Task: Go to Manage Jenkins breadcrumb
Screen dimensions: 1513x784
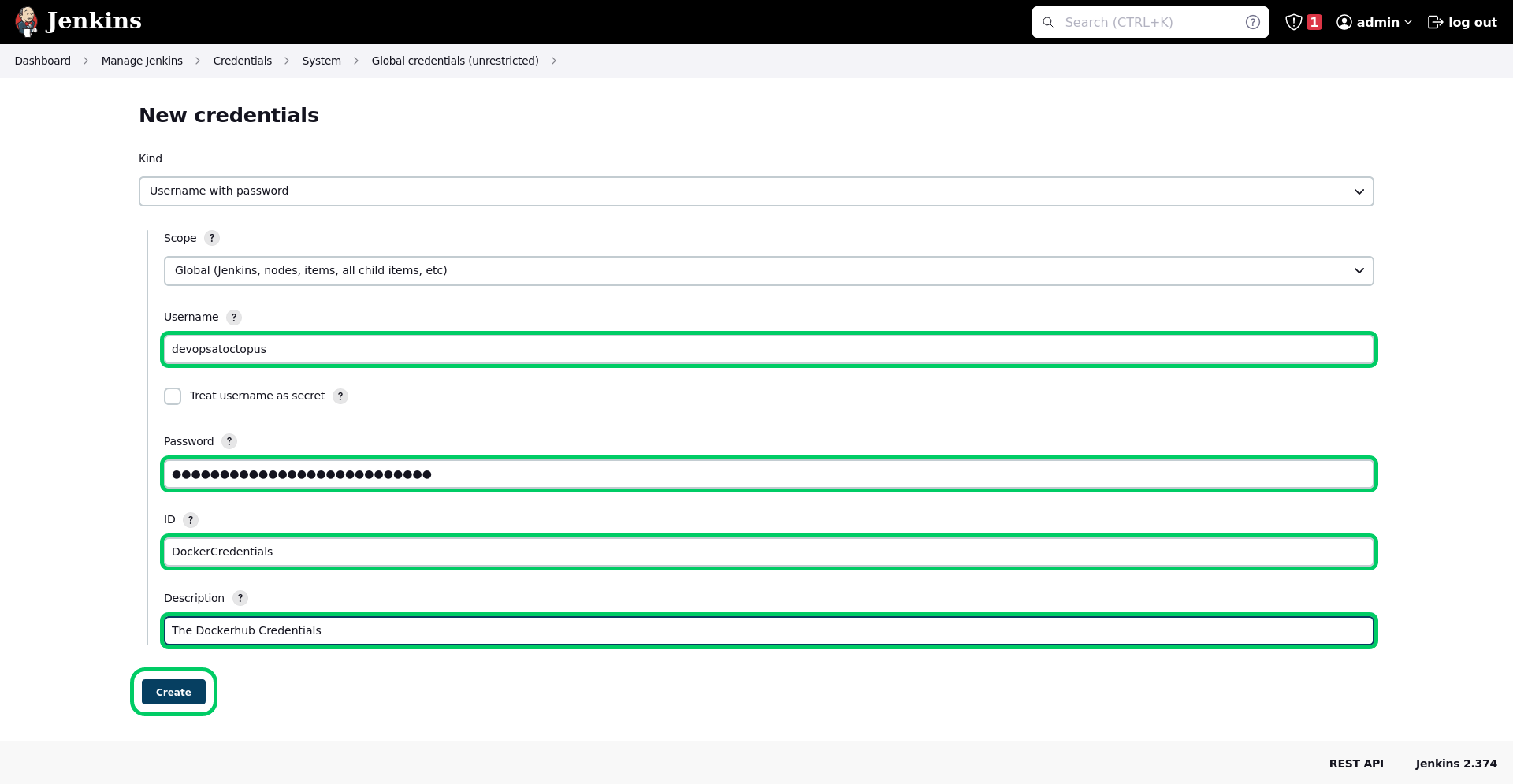Action: (x=142, y=61)
